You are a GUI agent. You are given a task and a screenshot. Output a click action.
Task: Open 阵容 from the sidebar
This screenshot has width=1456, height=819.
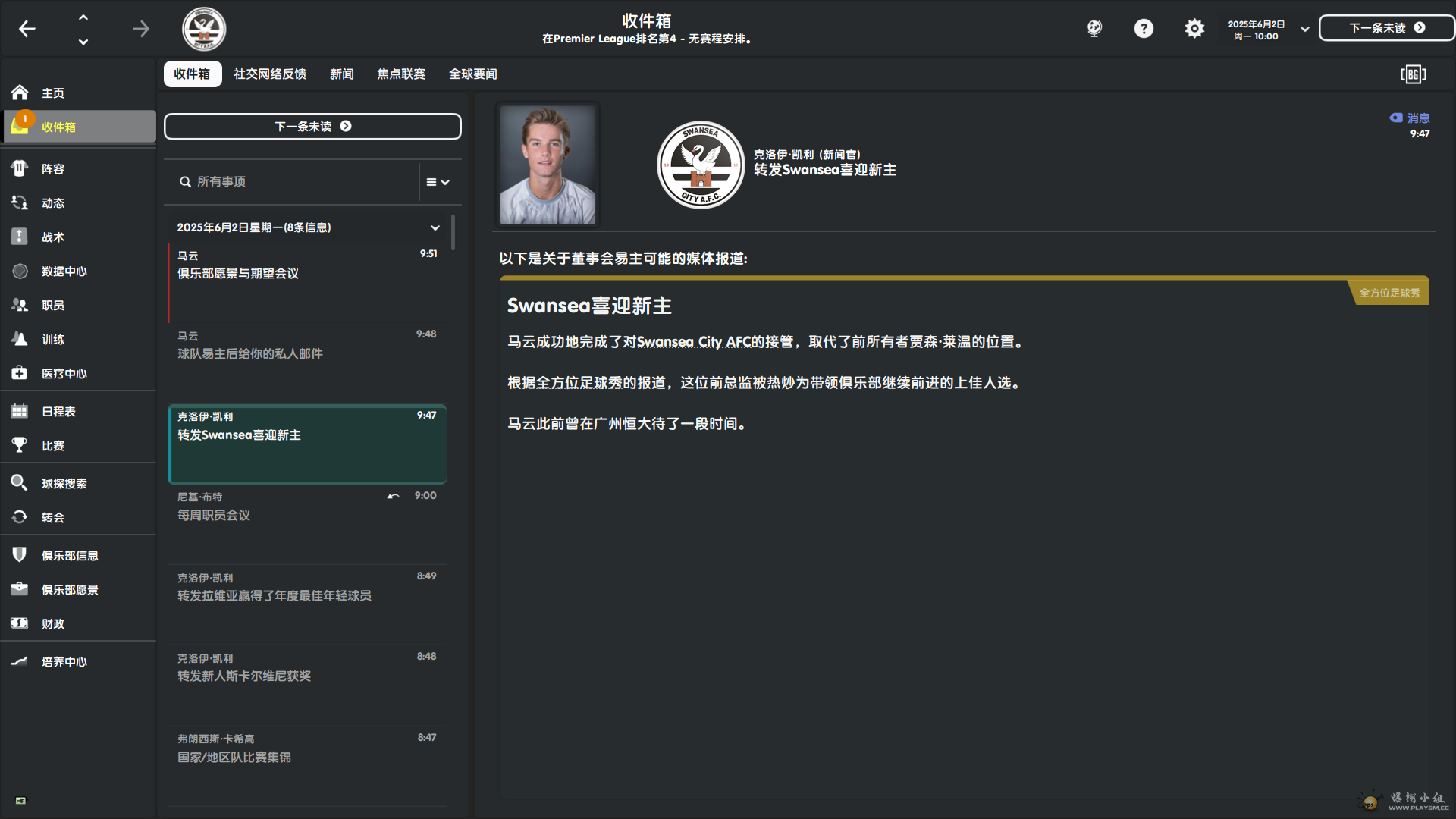coord(79,168)
